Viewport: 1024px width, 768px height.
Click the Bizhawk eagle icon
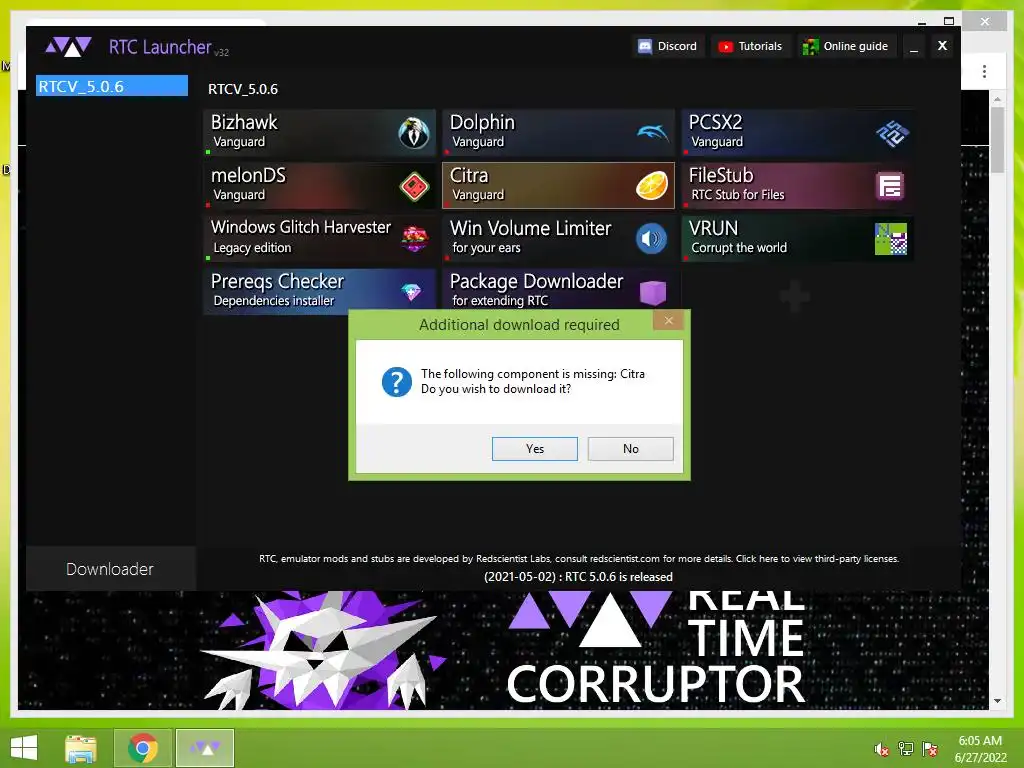(414, 133)
